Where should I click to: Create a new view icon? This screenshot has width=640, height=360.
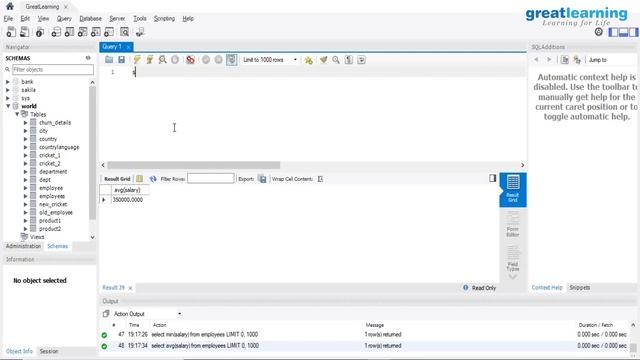[x=82, y=32]
